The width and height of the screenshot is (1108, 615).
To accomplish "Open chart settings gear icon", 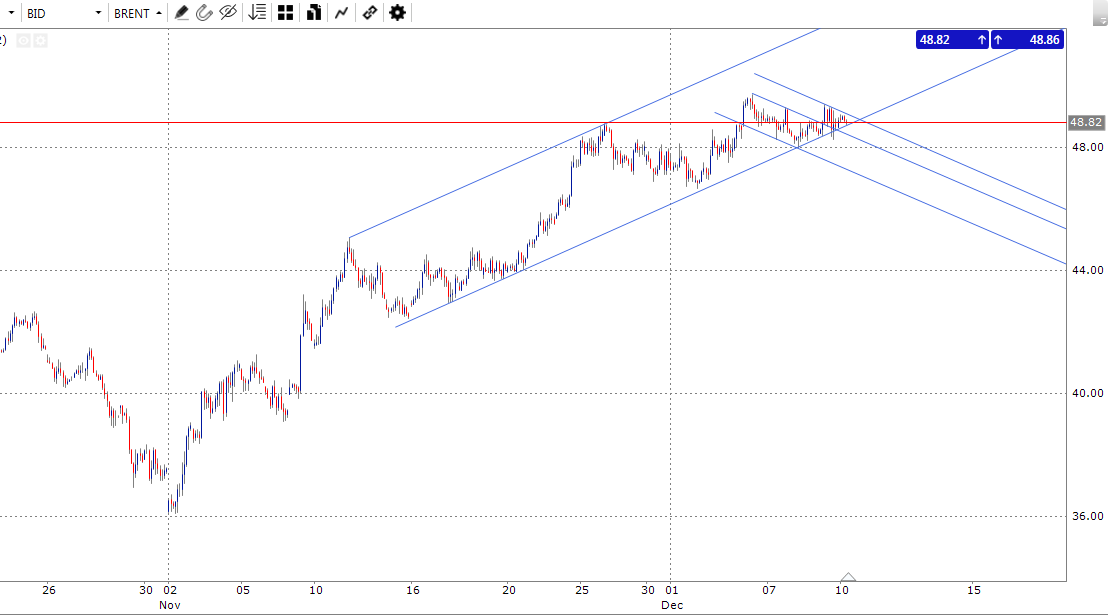I will tap(398, 13).
